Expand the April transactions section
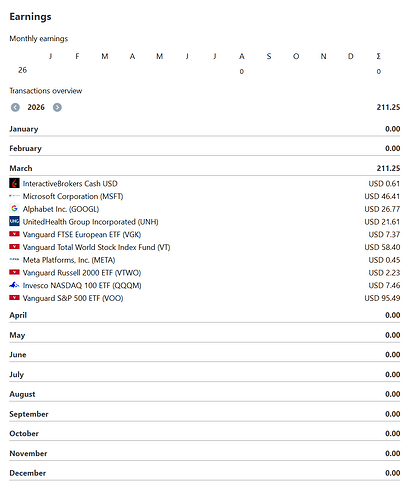Viewport: 418px width, 499px height. [x=205, y=315]
